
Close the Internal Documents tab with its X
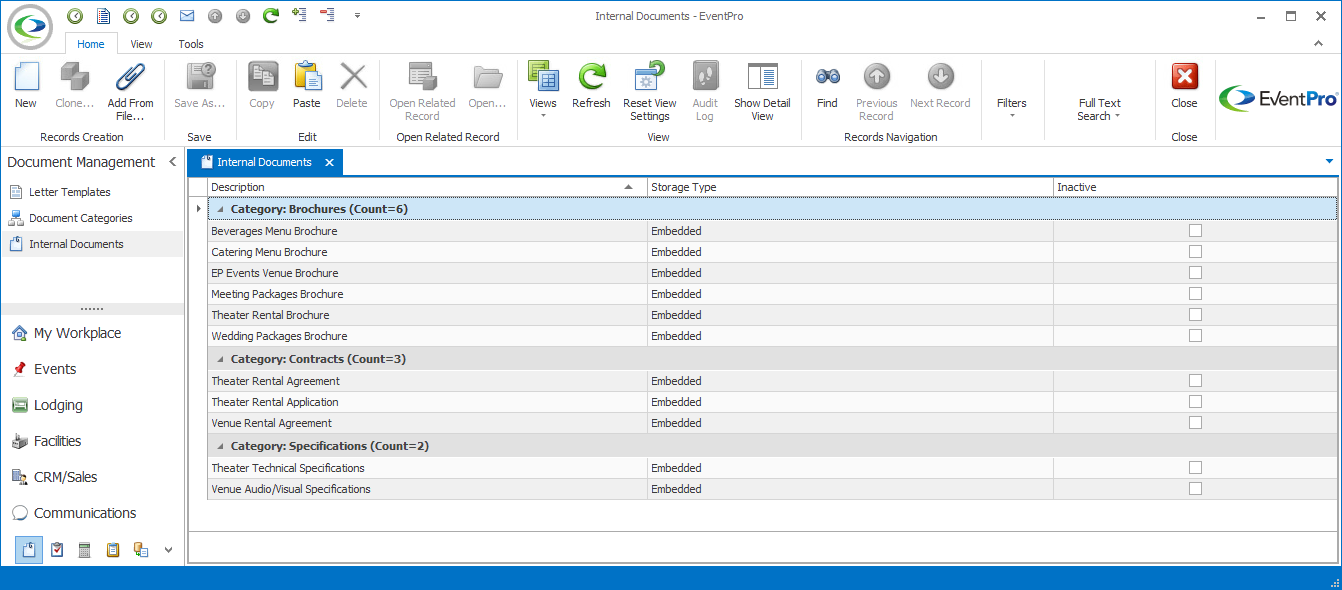tap(327, 162)
